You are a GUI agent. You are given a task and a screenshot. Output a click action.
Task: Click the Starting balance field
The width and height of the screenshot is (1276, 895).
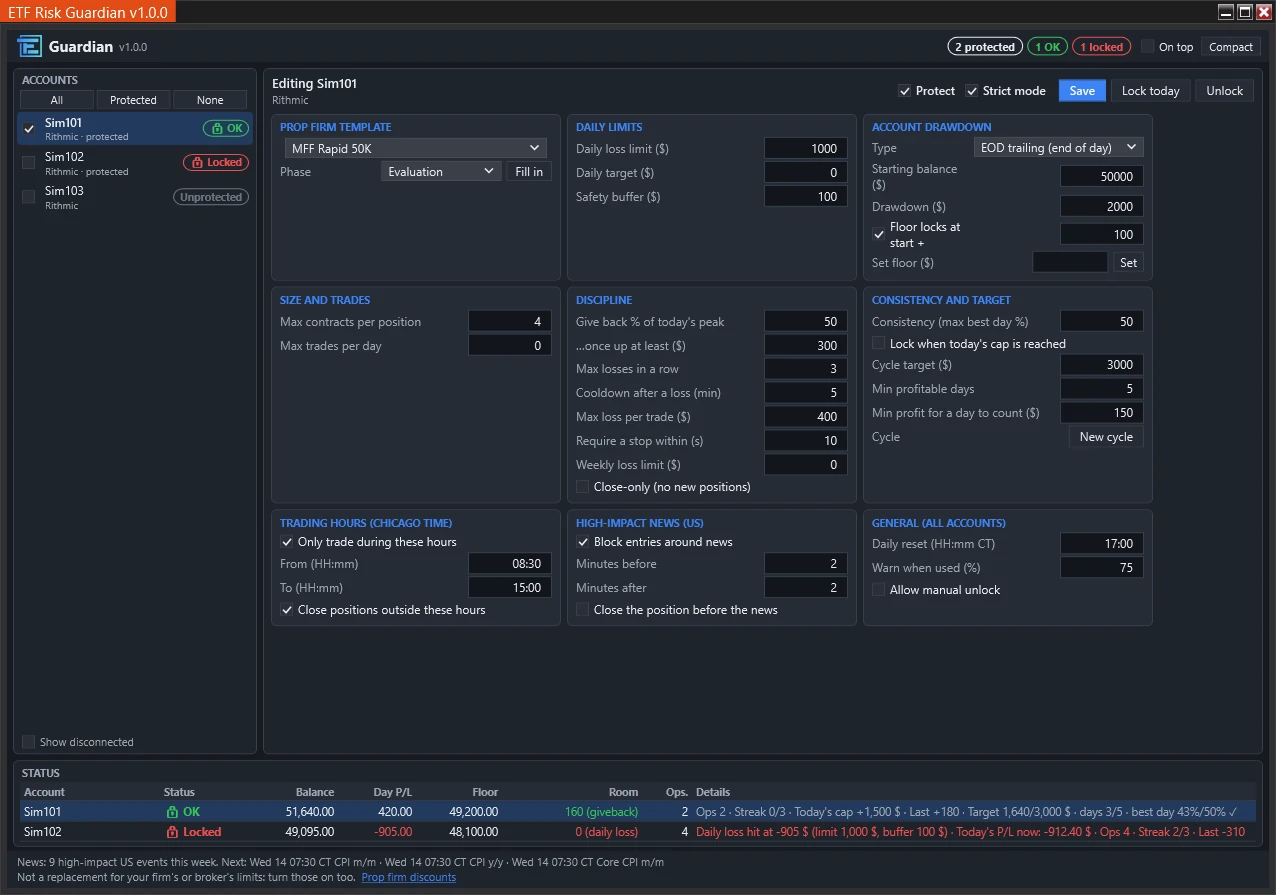(1102, 176)
